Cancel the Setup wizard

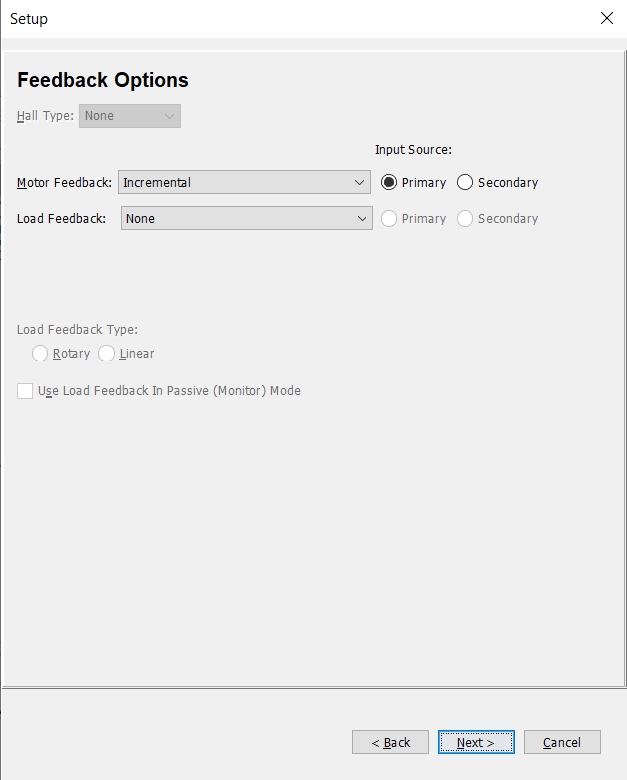(562, 742)
